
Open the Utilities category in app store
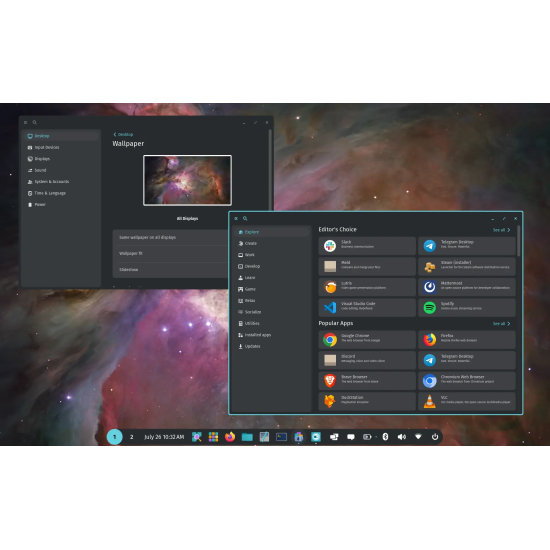(x=271, y=323)
